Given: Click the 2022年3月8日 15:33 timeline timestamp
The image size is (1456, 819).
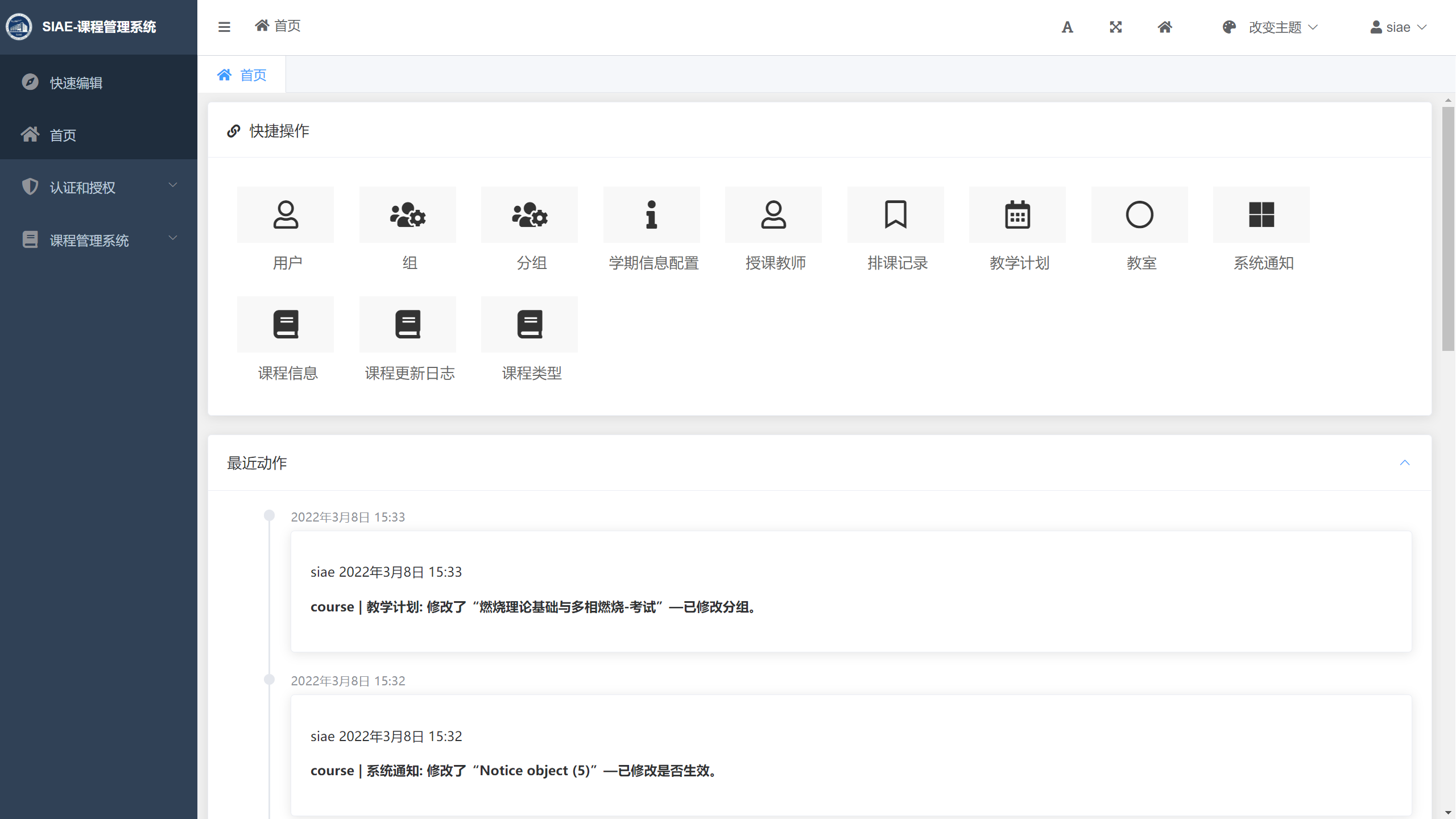Looking at the screenshot, I should point(348,517).
